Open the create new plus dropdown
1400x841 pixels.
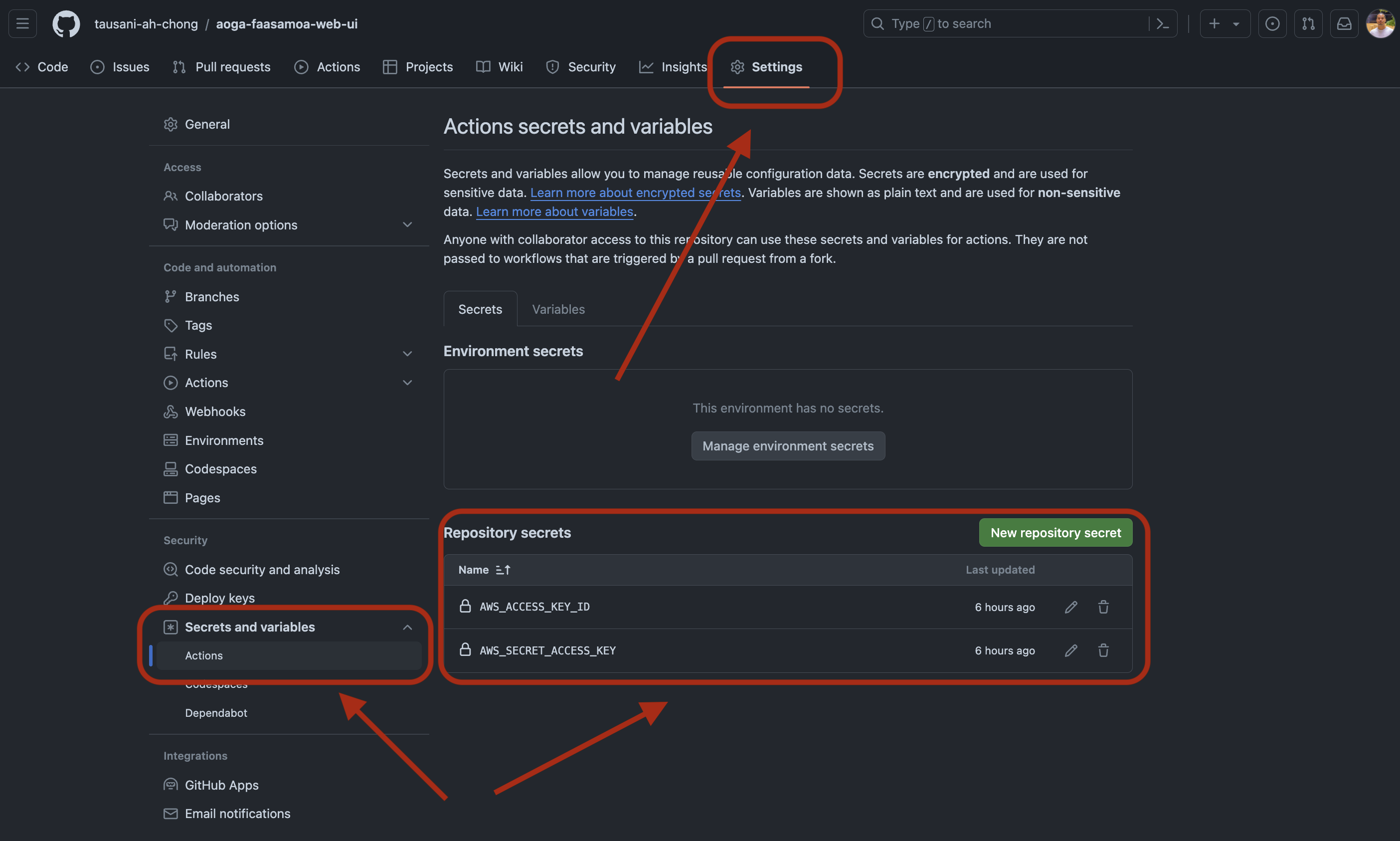(1225, 24)
